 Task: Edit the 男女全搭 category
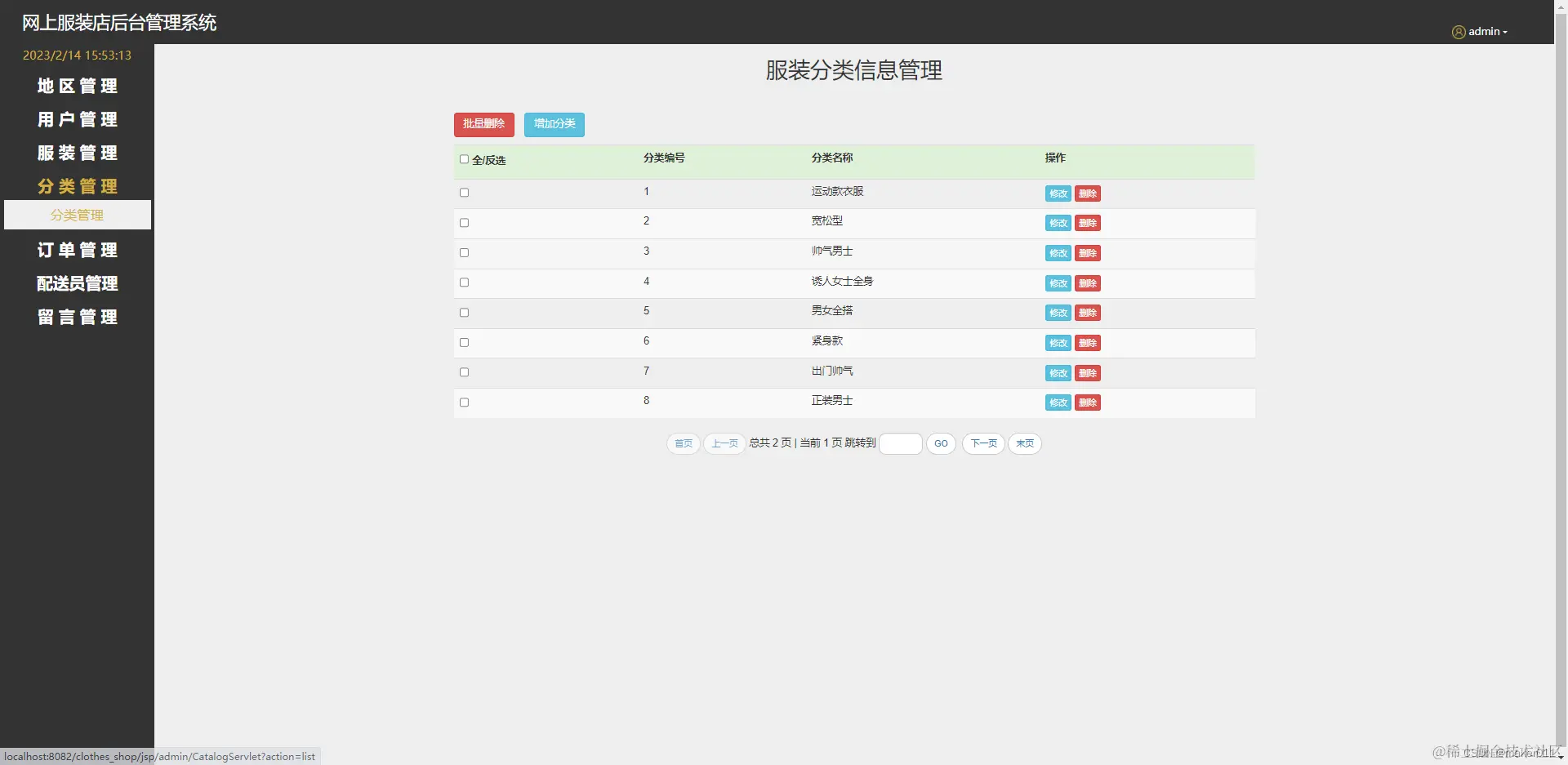pyautogui.click(x=1058, y=313)
